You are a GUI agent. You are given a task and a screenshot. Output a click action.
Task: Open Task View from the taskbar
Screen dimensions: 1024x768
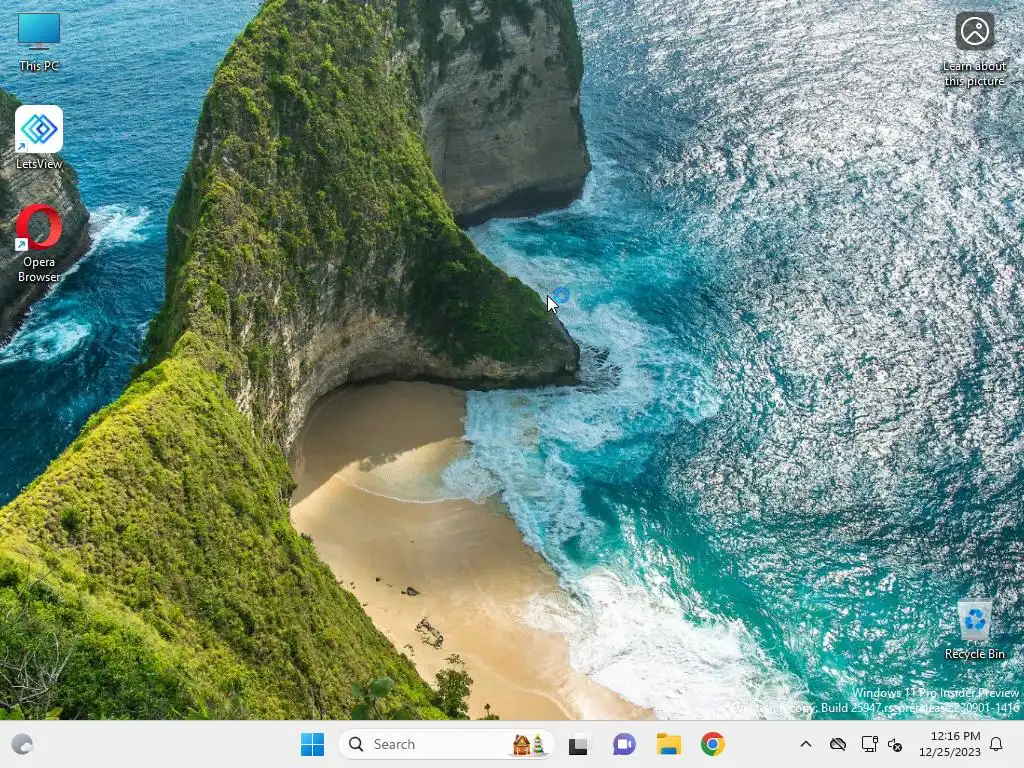coord(578,744)
